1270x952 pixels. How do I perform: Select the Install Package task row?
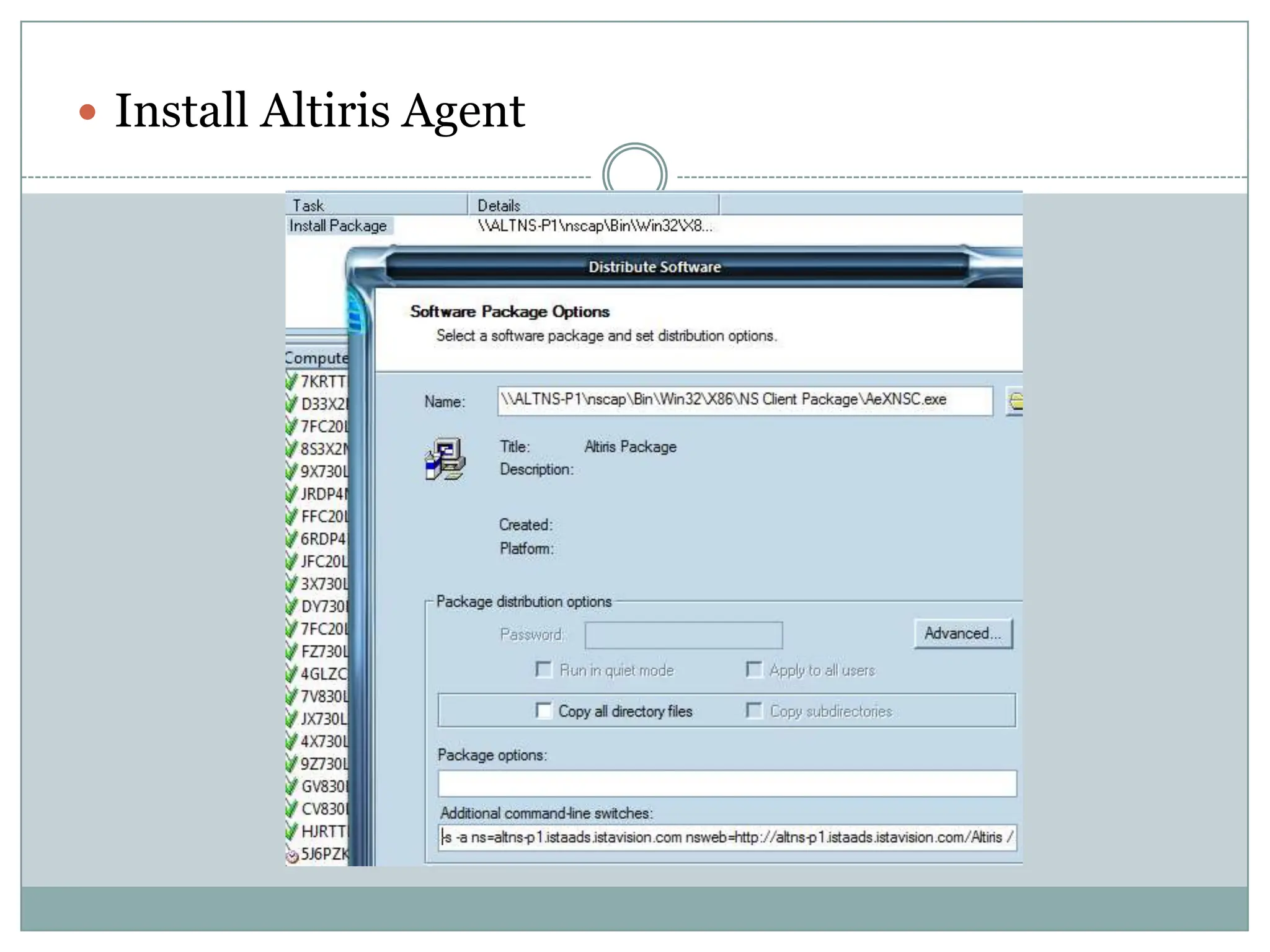[x=339, y=226]
